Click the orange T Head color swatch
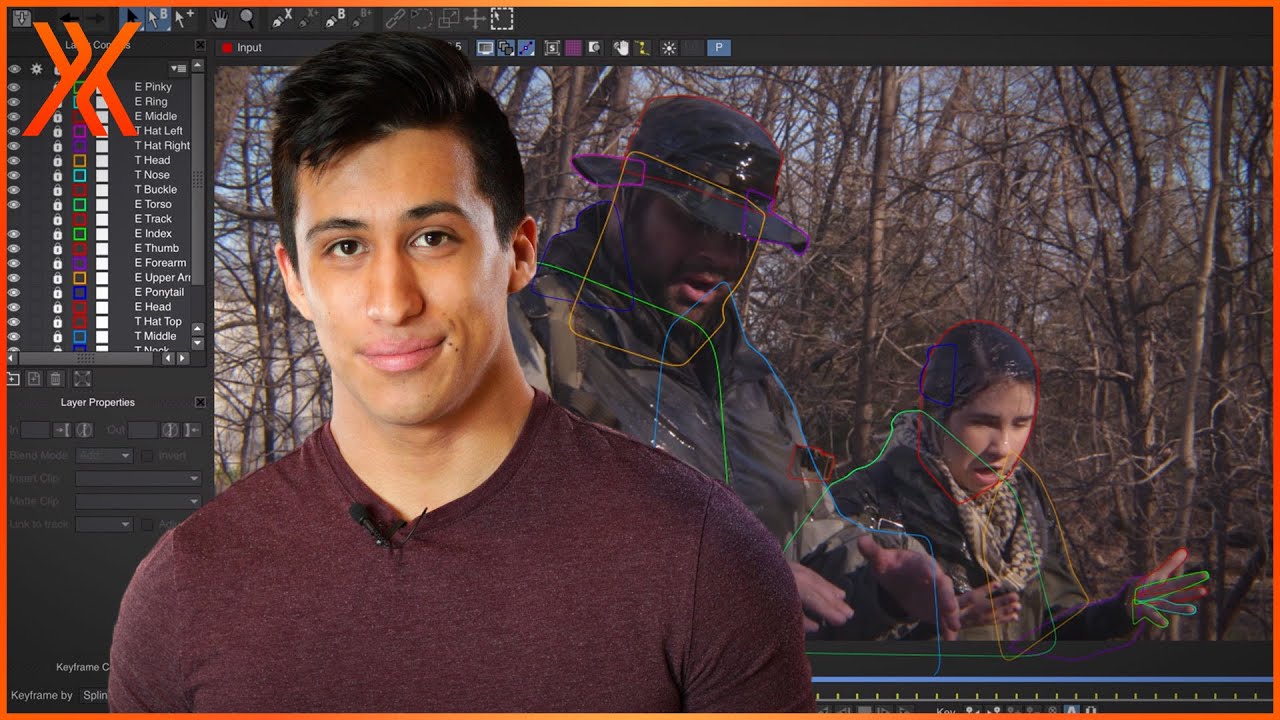Image resolution: width=1280 pixels, height=720 pixels. [80, 160]
